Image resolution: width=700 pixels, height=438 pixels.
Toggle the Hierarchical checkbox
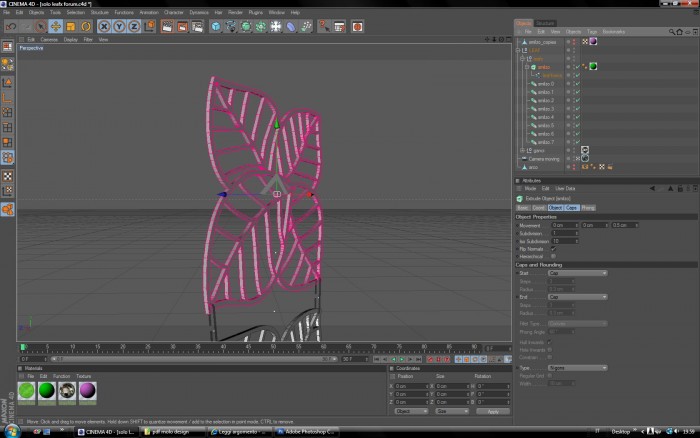click(x=553, y=256)
